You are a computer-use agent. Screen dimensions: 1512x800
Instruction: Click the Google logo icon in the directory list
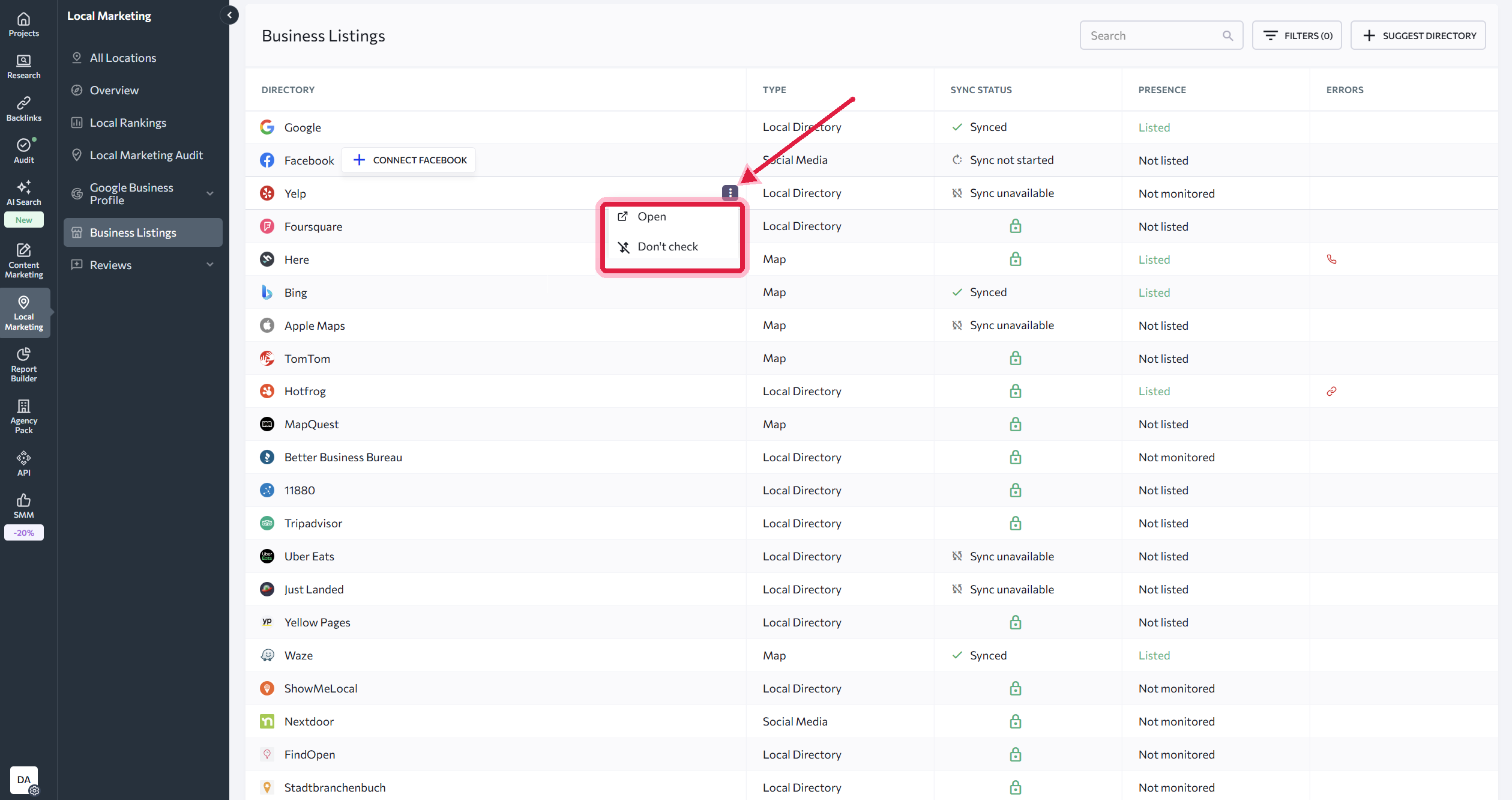[267, 127]
